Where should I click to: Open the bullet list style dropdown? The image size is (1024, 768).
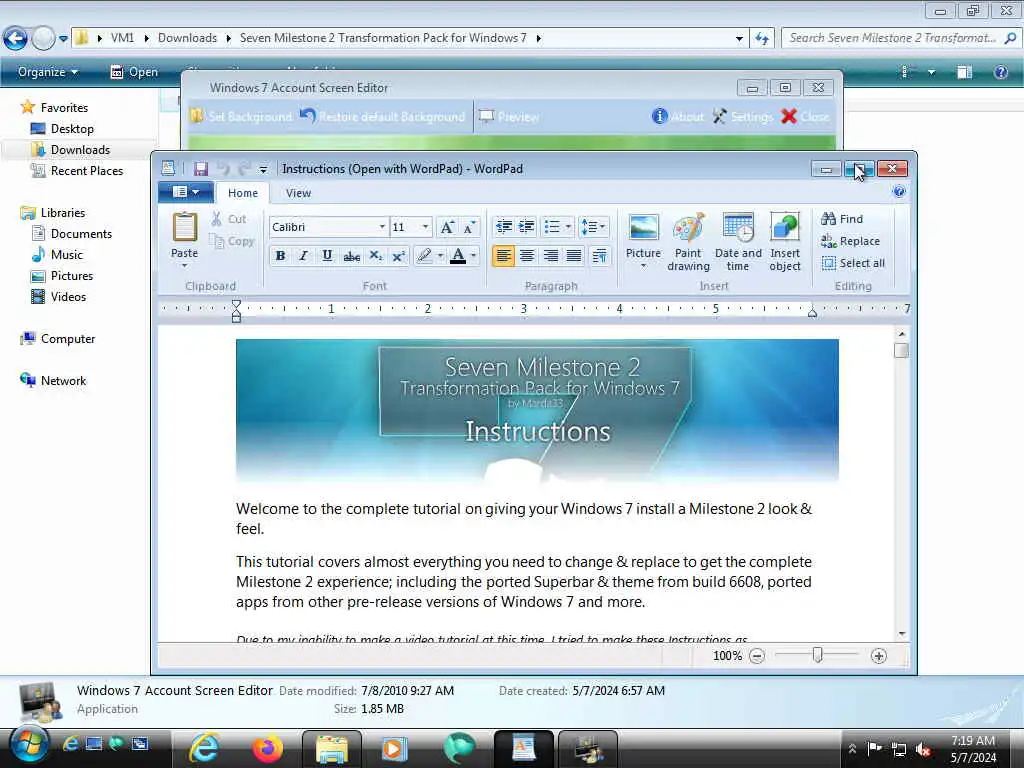tap(568, 227)
